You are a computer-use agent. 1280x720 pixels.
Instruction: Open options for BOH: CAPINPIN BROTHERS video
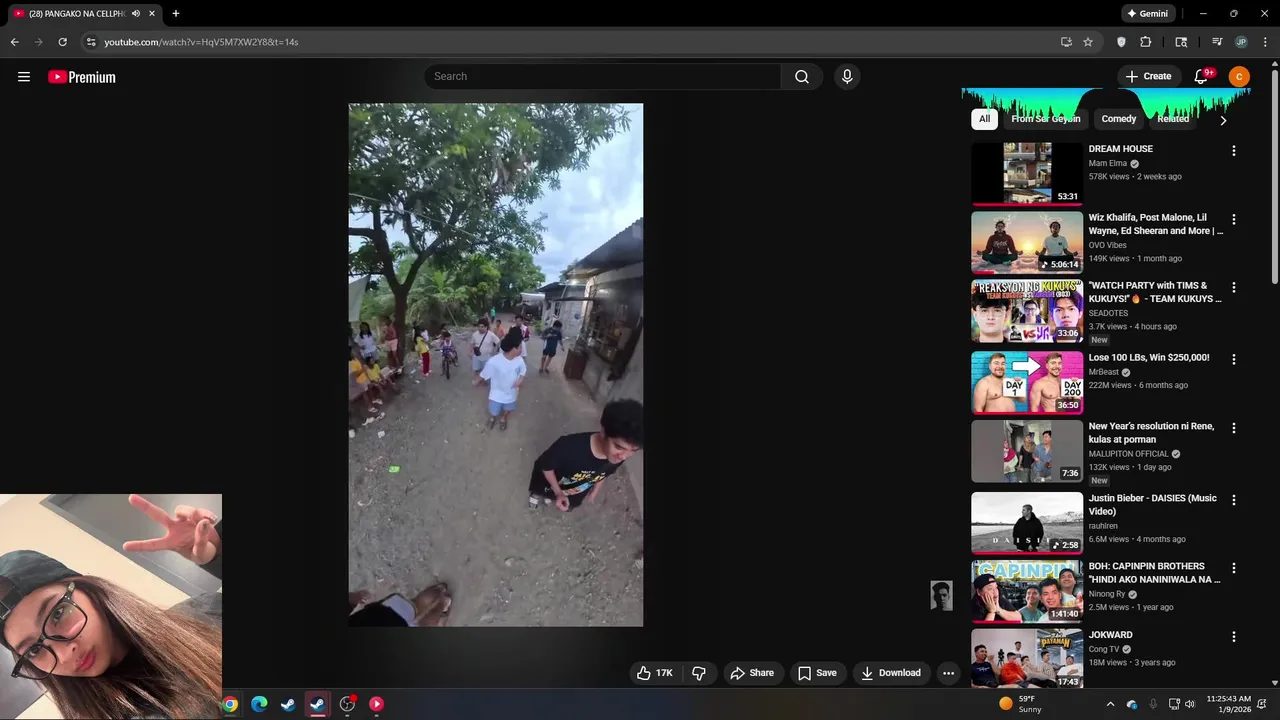1233,568
